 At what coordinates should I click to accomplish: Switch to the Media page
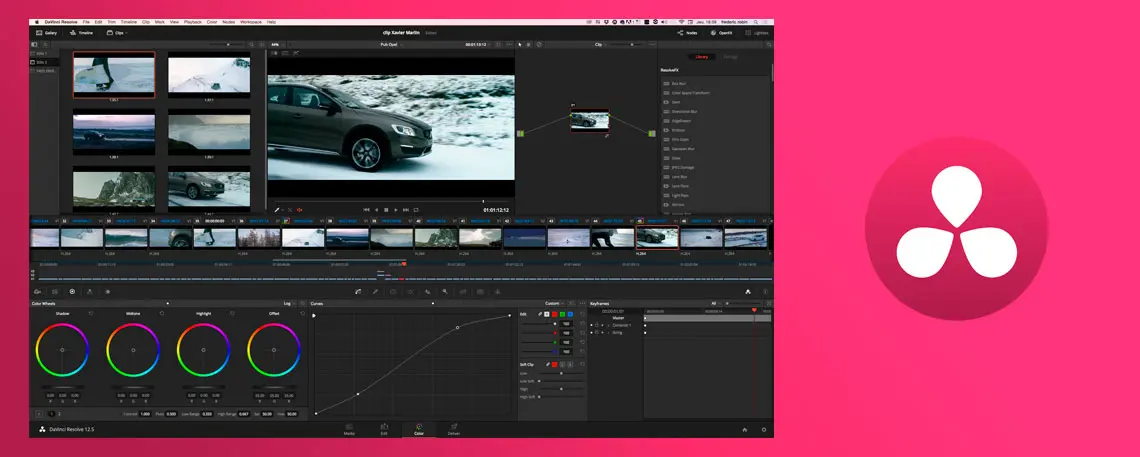point(349,429)
